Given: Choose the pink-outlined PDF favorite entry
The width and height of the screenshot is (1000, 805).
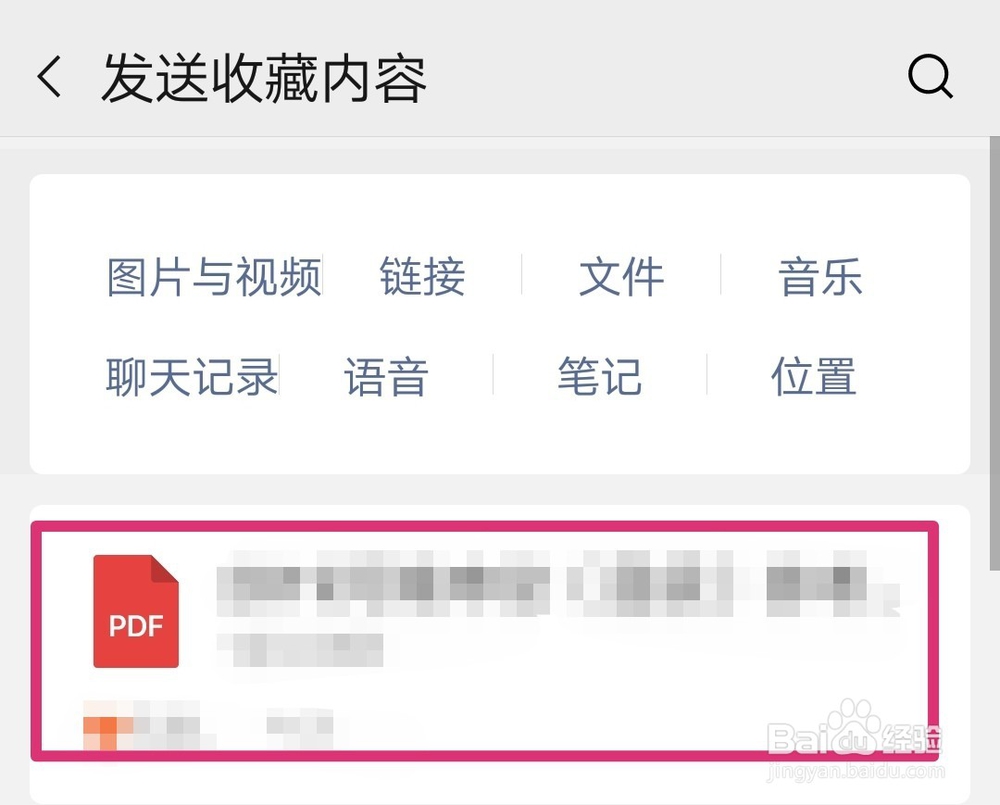Looking at the screenshot, I should pos(485,641).
